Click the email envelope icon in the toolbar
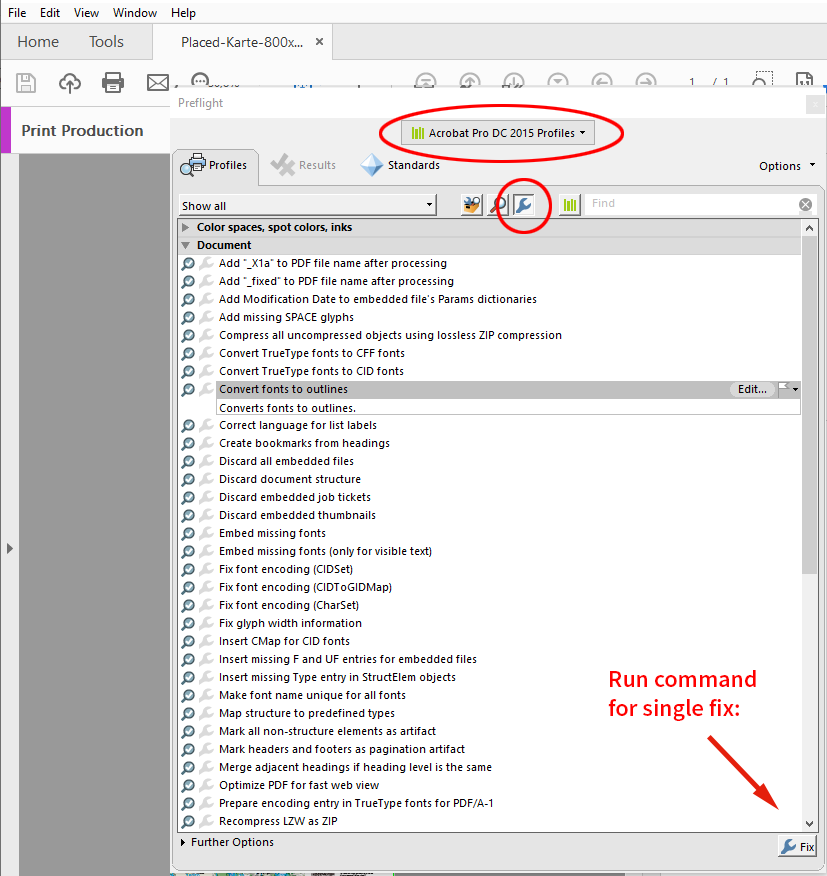The image size is (827, 876). pyautogui.click(x=157, y=83)
